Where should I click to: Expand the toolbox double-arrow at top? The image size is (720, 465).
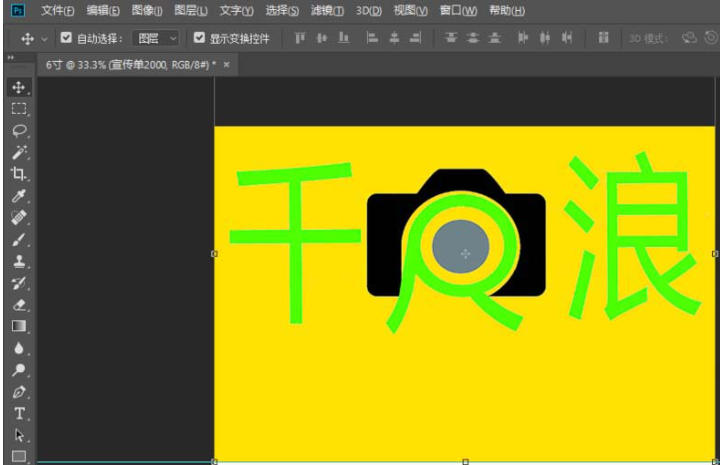[11, 58]
